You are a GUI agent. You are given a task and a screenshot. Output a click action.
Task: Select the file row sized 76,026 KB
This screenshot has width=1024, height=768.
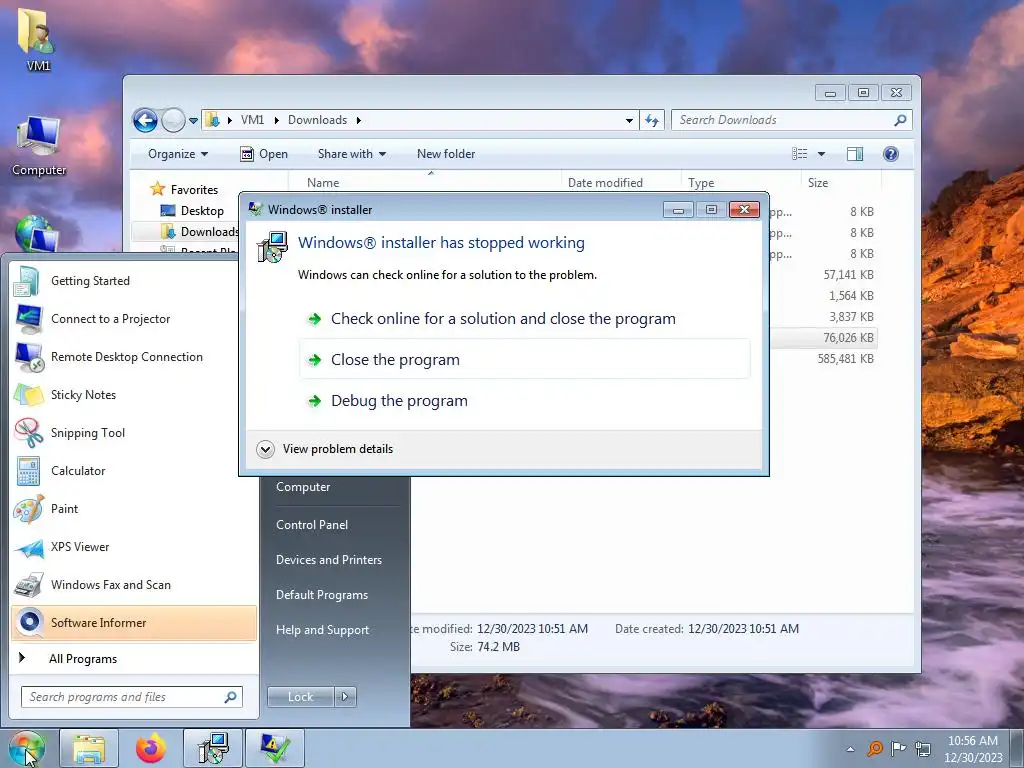[823, 338]
